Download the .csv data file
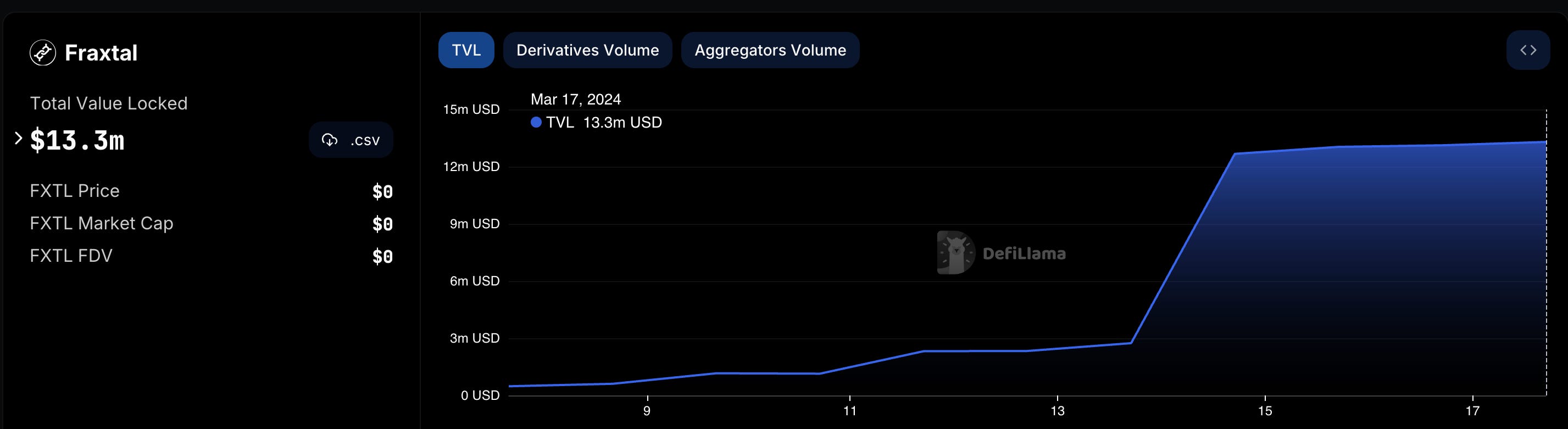1568x429 pixels. tap(351, 140)
